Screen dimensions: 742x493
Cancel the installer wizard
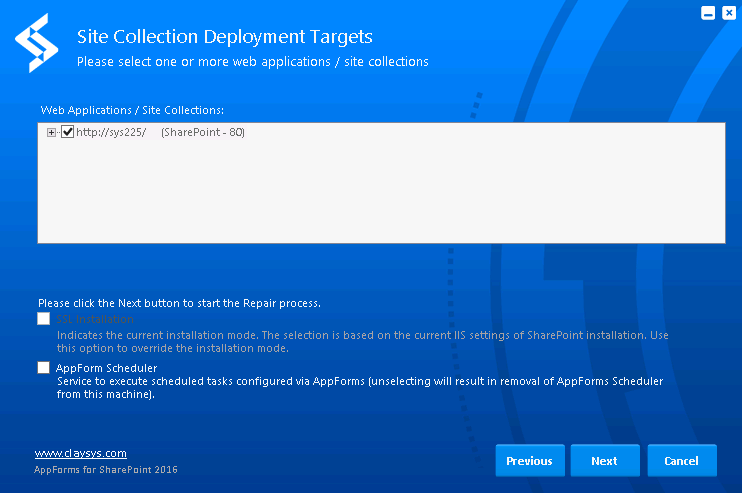682,460
